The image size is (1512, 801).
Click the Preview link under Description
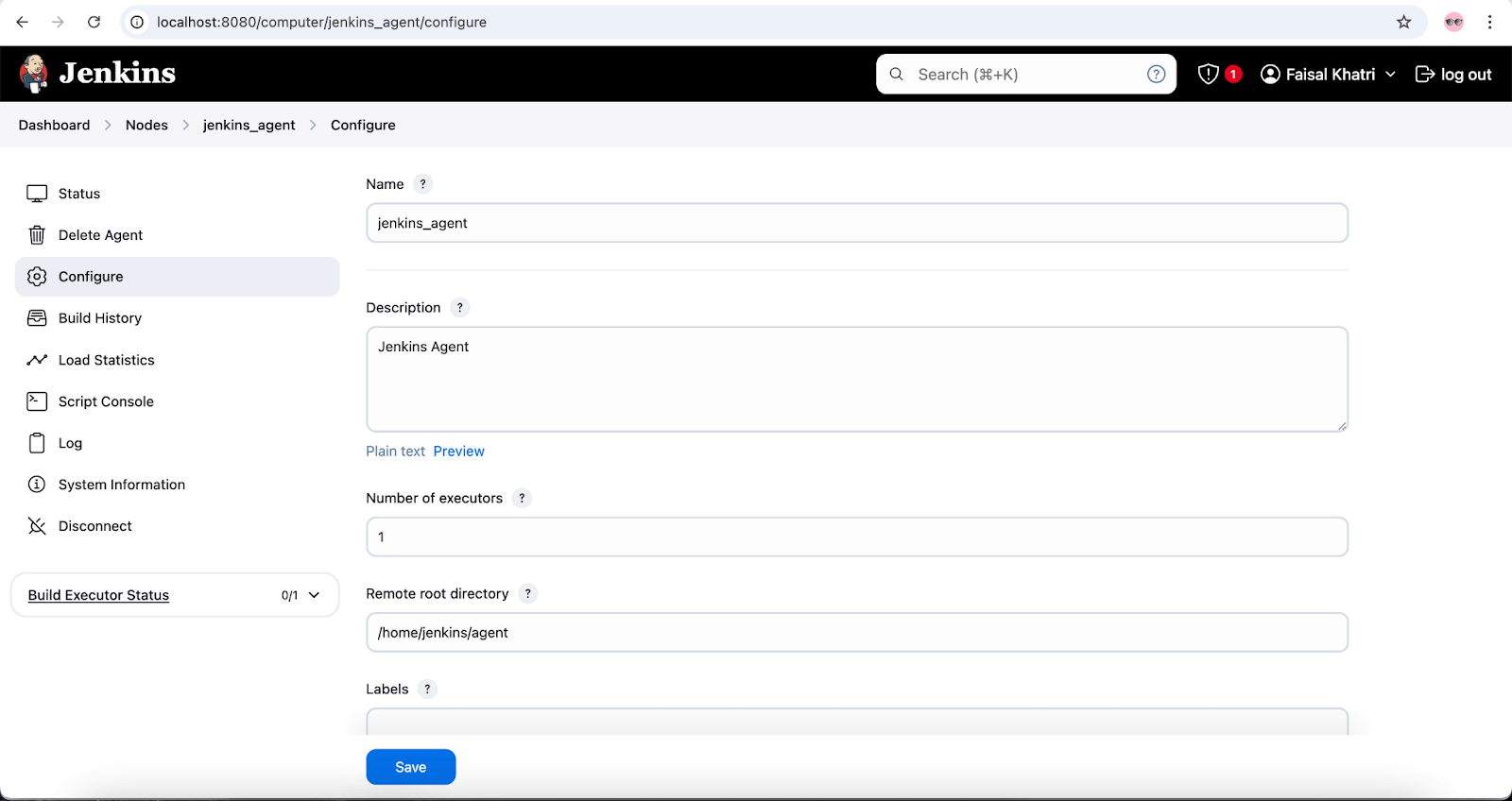pyautogui.click(x=459, y=452)
